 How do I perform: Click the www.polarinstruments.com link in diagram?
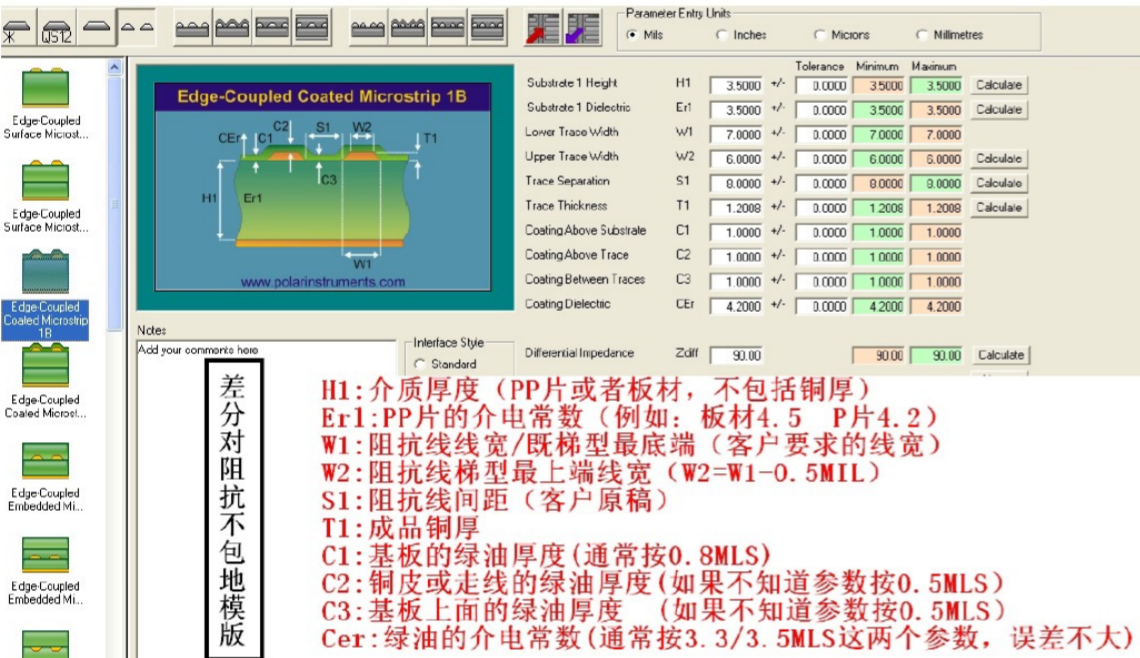pos(323,282)
